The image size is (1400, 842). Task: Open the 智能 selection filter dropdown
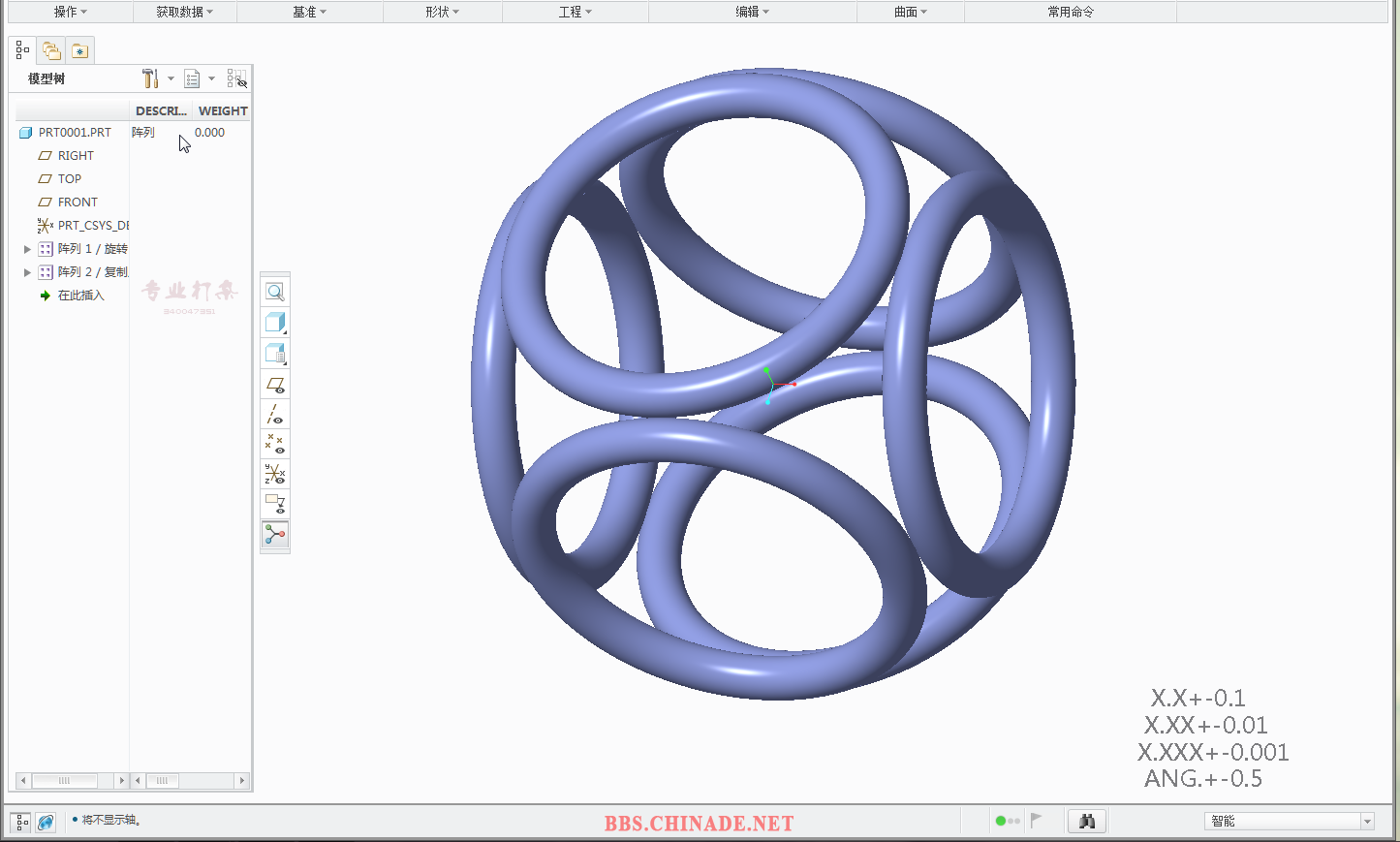point(1367,822)
